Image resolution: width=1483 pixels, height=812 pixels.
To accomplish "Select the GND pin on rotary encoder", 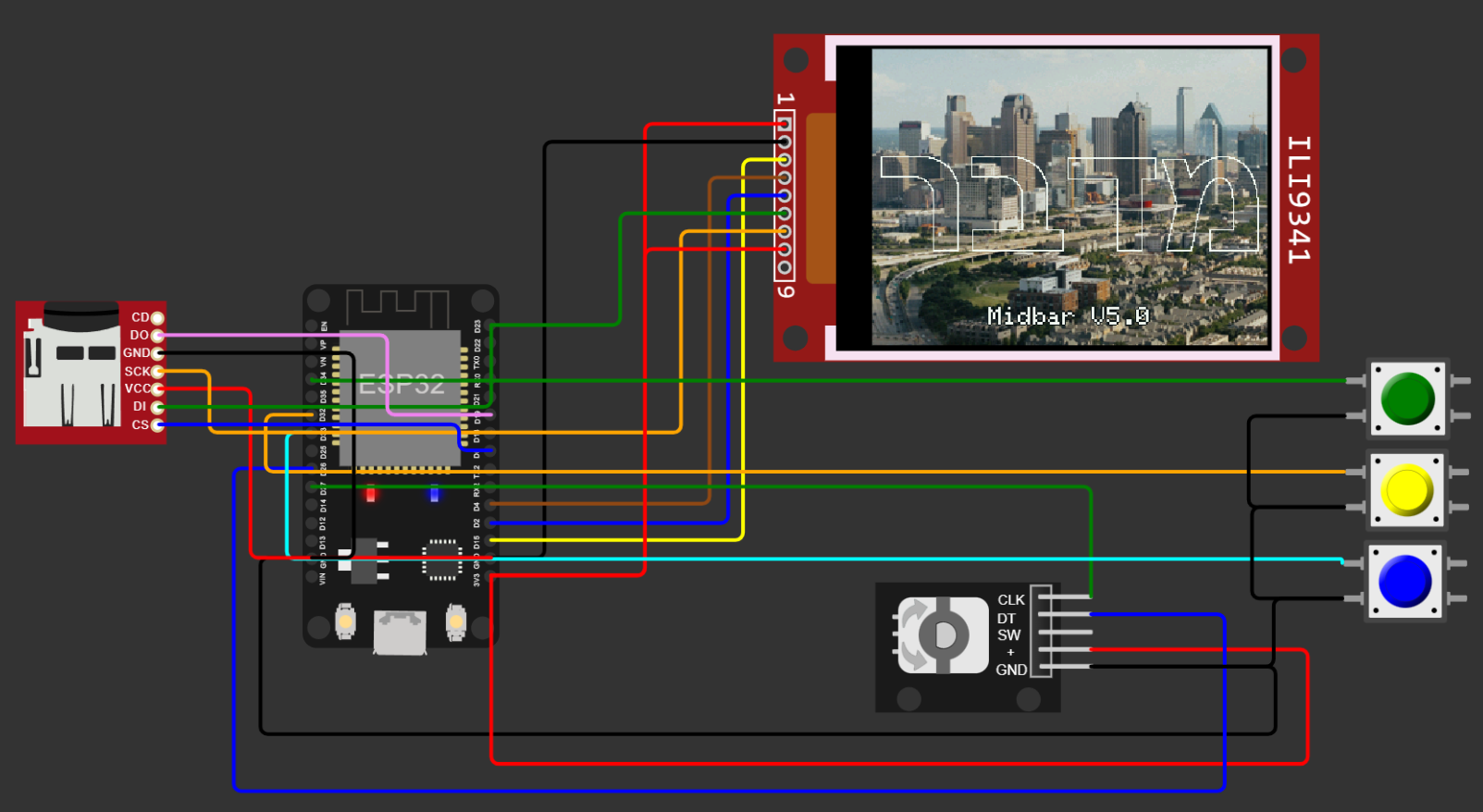I will [x=1064, y=668].
